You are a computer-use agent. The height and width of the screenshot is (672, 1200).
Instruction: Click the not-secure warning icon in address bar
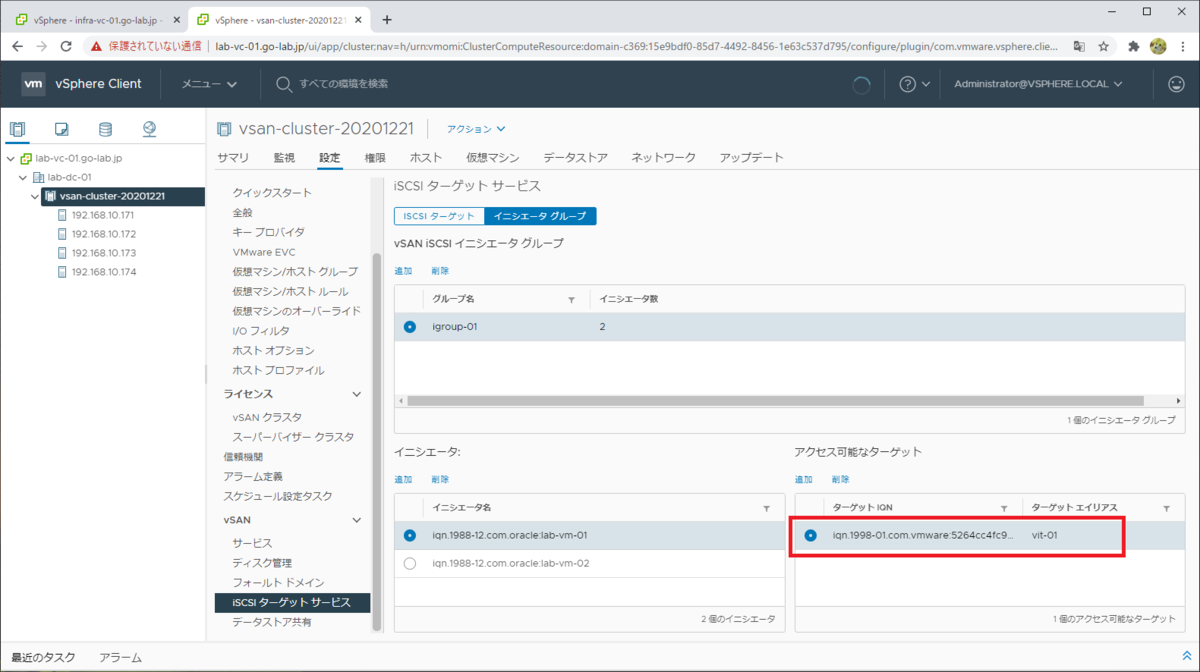(96, 46)
